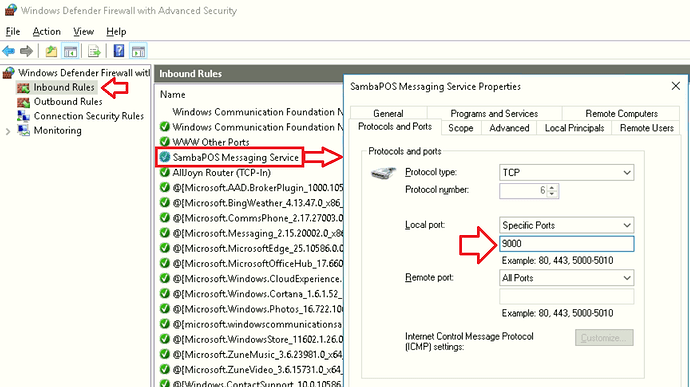Select the SambaPOS Messaging Service rule icon
Screen dimensions: 690x387
pyautogui.click(x=165, y=157)
